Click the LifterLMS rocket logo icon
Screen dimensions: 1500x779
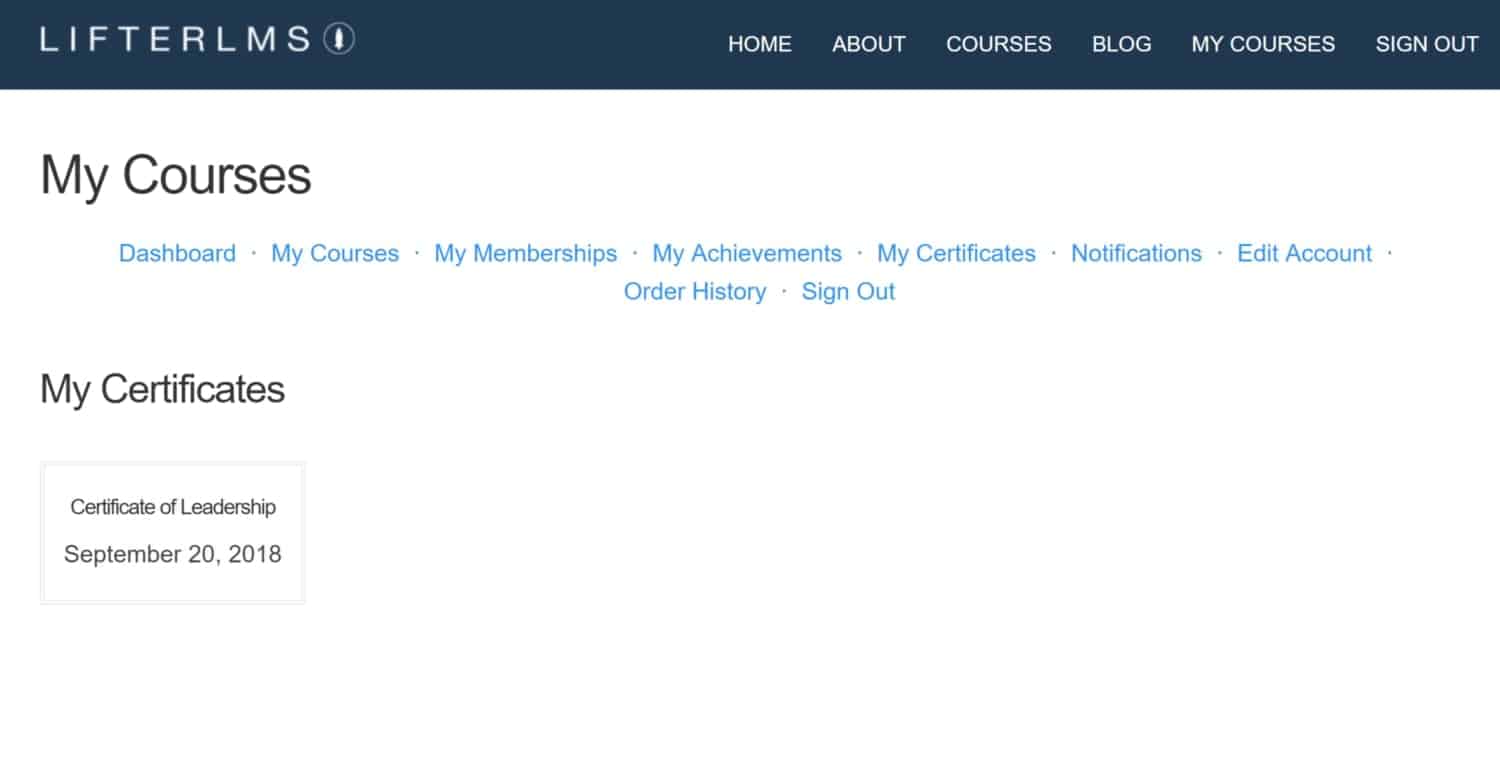[x=339, y=39]
